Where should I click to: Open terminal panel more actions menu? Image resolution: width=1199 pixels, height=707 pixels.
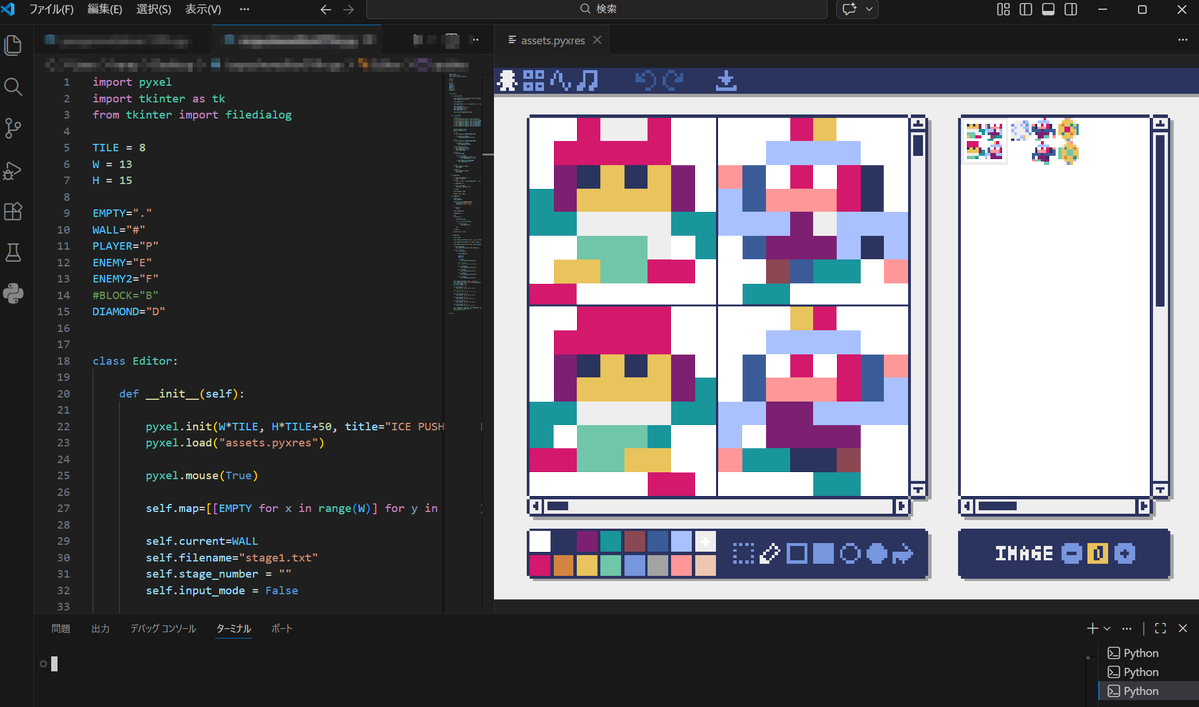click(x=1126, y=628)
